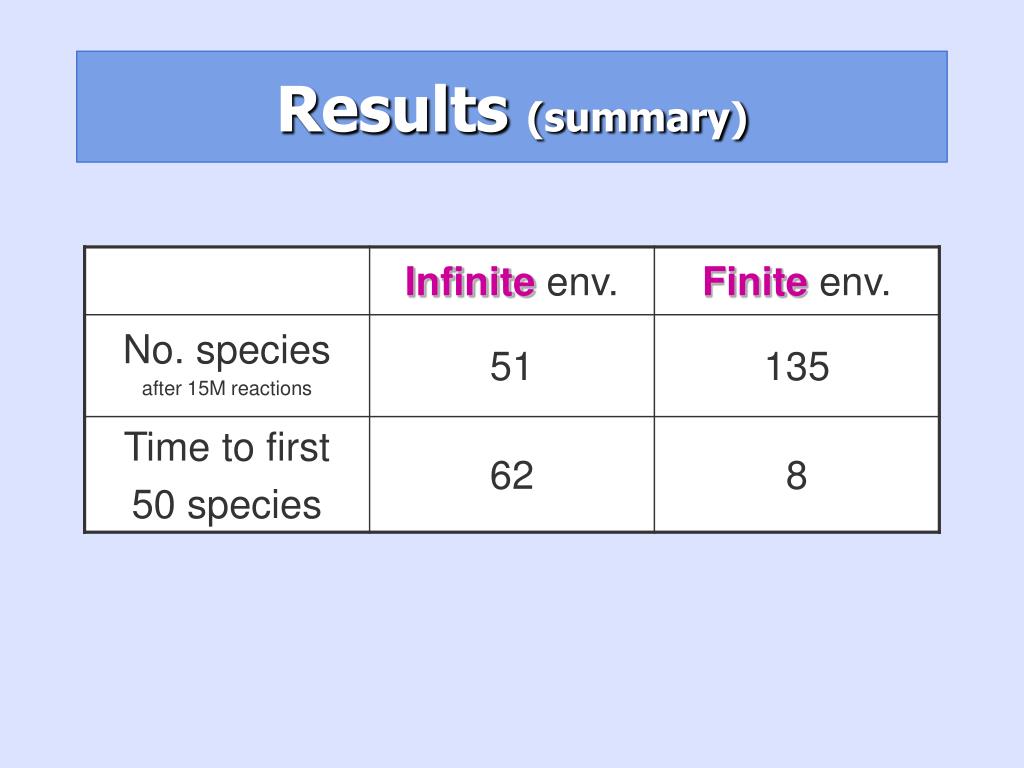Click the env. text after Finite
1024x768 pixels.
pos(854,283)
